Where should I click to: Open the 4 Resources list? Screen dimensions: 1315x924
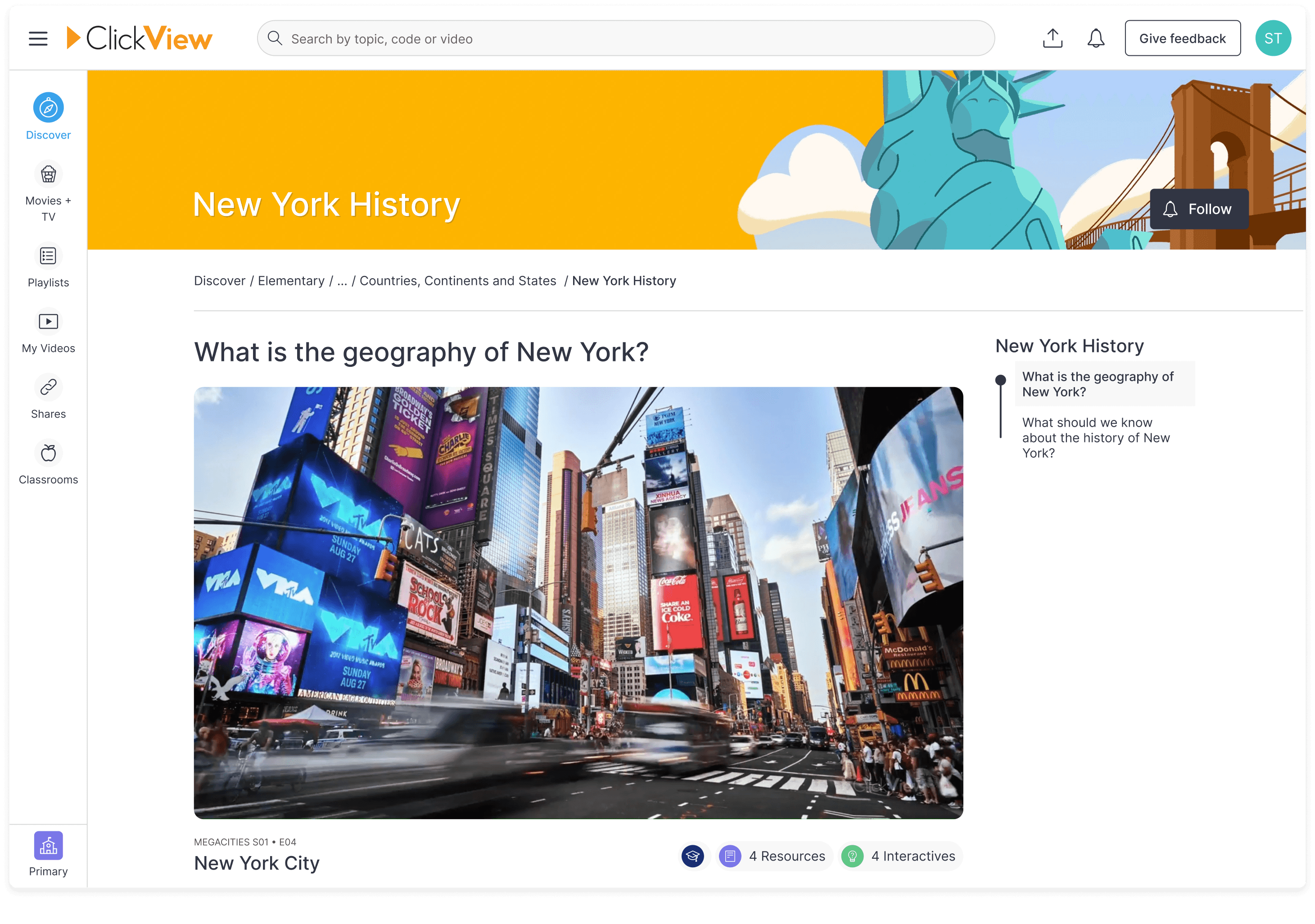tap(774, 856)
